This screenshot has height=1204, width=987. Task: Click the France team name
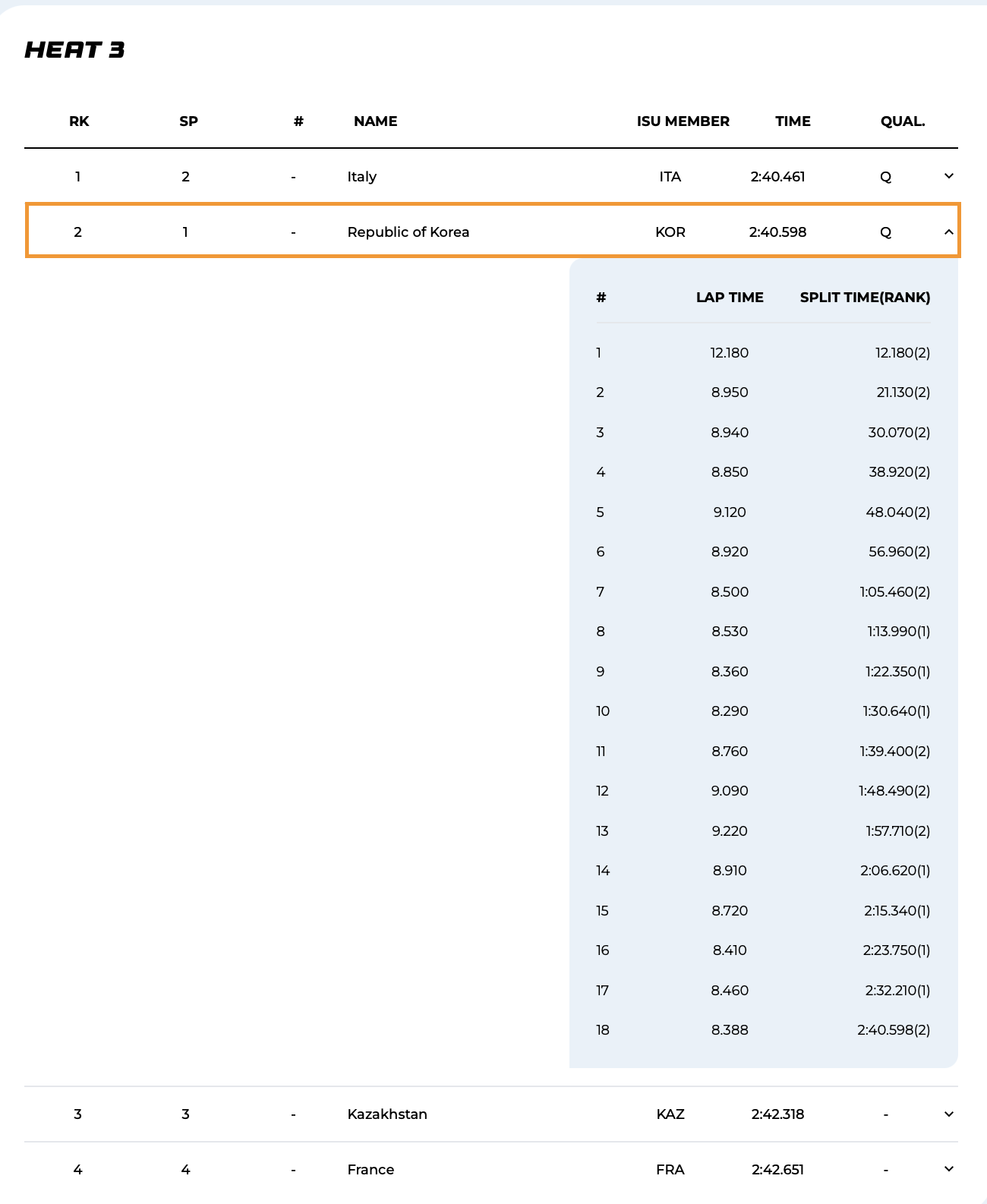[371, 1170]
